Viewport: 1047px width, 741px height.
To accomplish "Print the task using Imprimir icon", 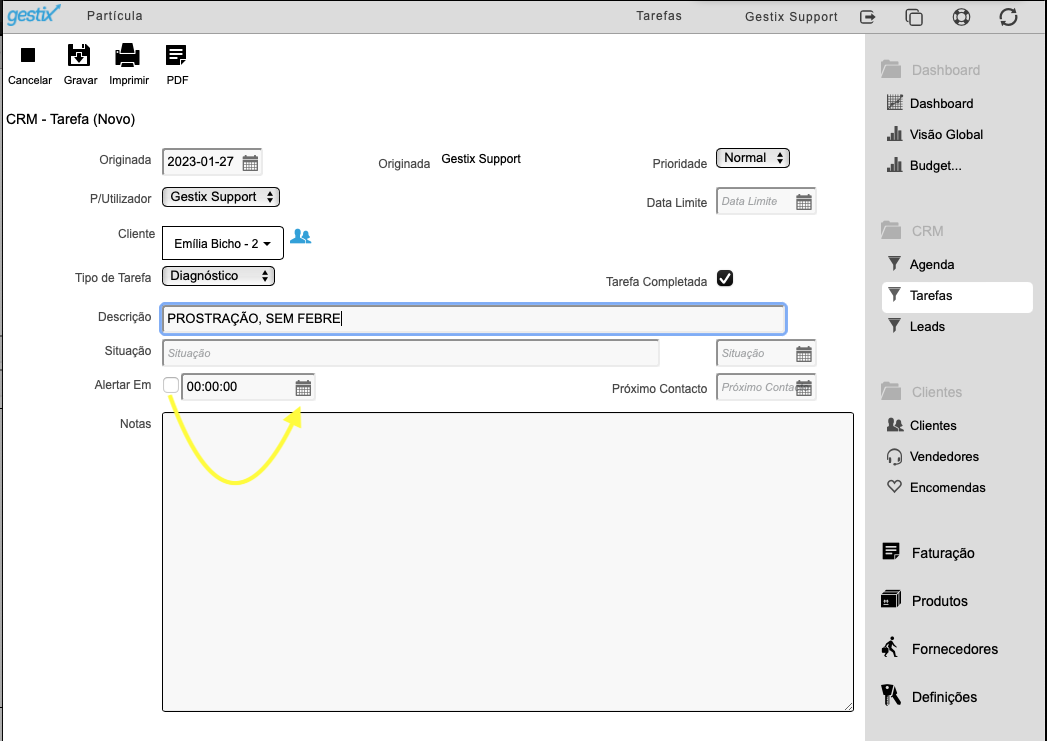I will (128, 55).
